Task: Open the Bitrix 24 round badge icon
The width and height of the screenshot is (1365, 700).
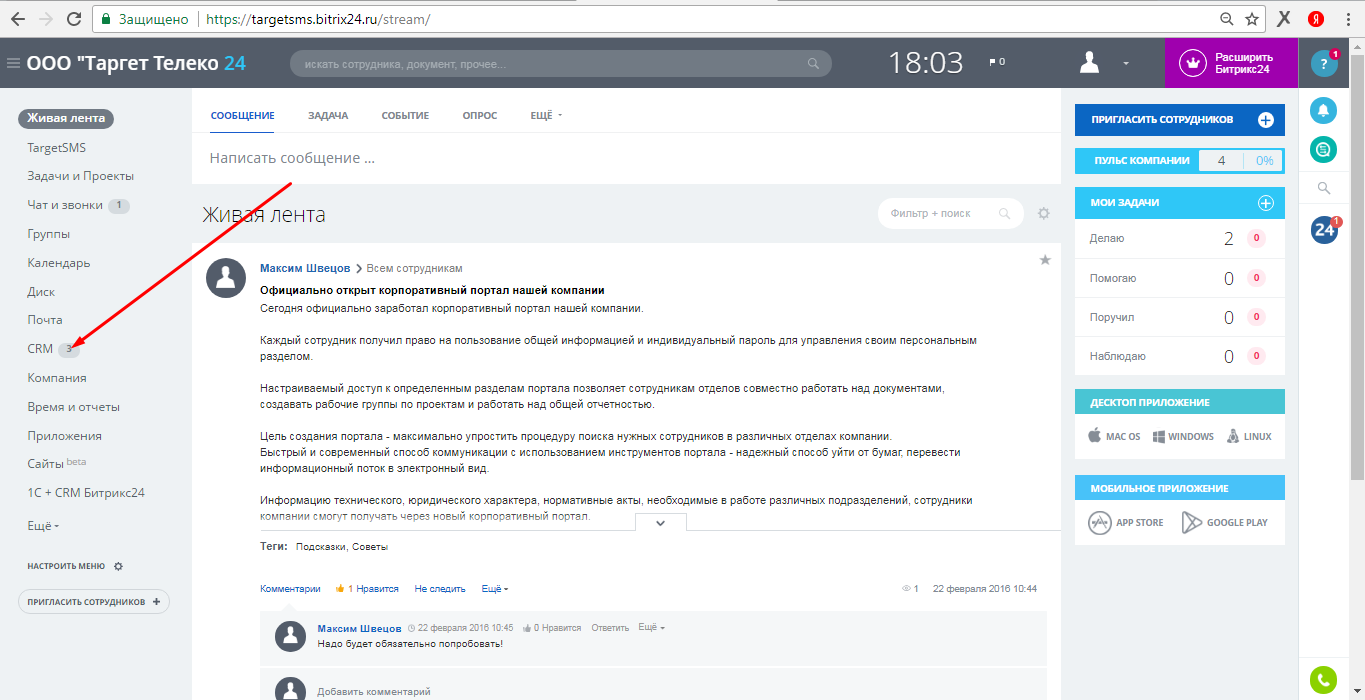Action: point(1324,230)
